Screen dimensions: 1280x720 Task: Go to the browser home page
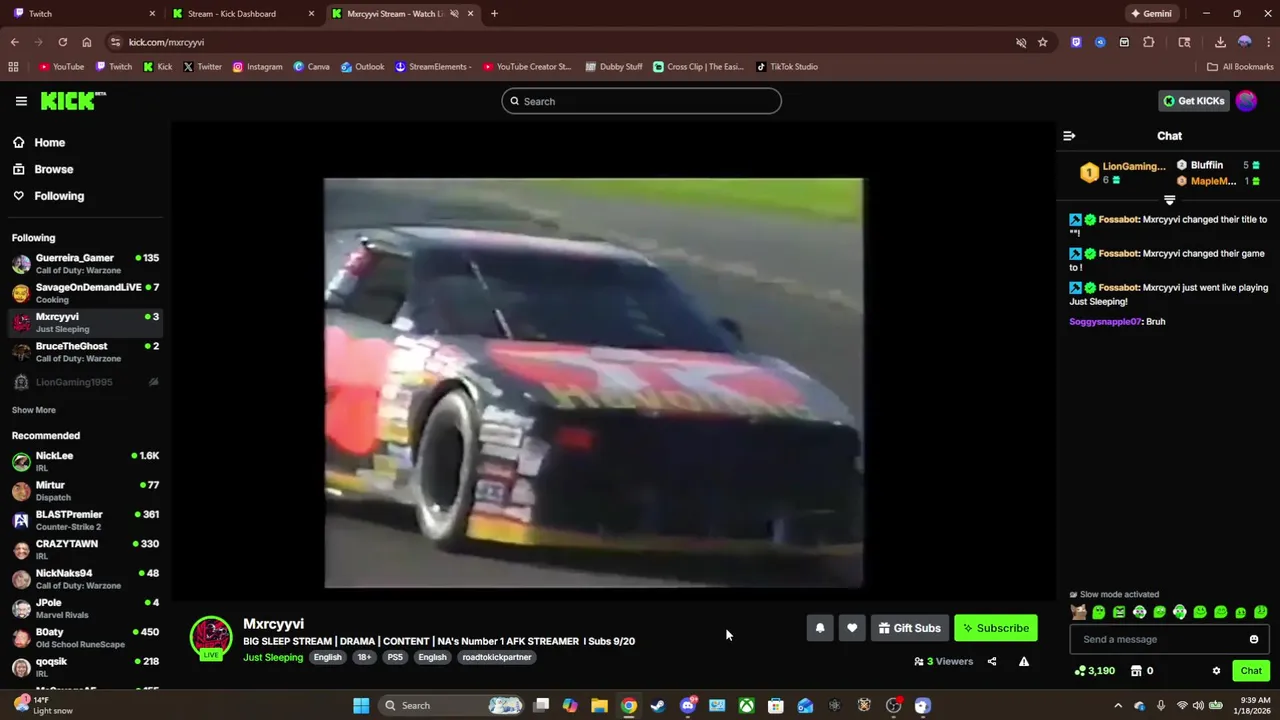[x=87, y=42]
